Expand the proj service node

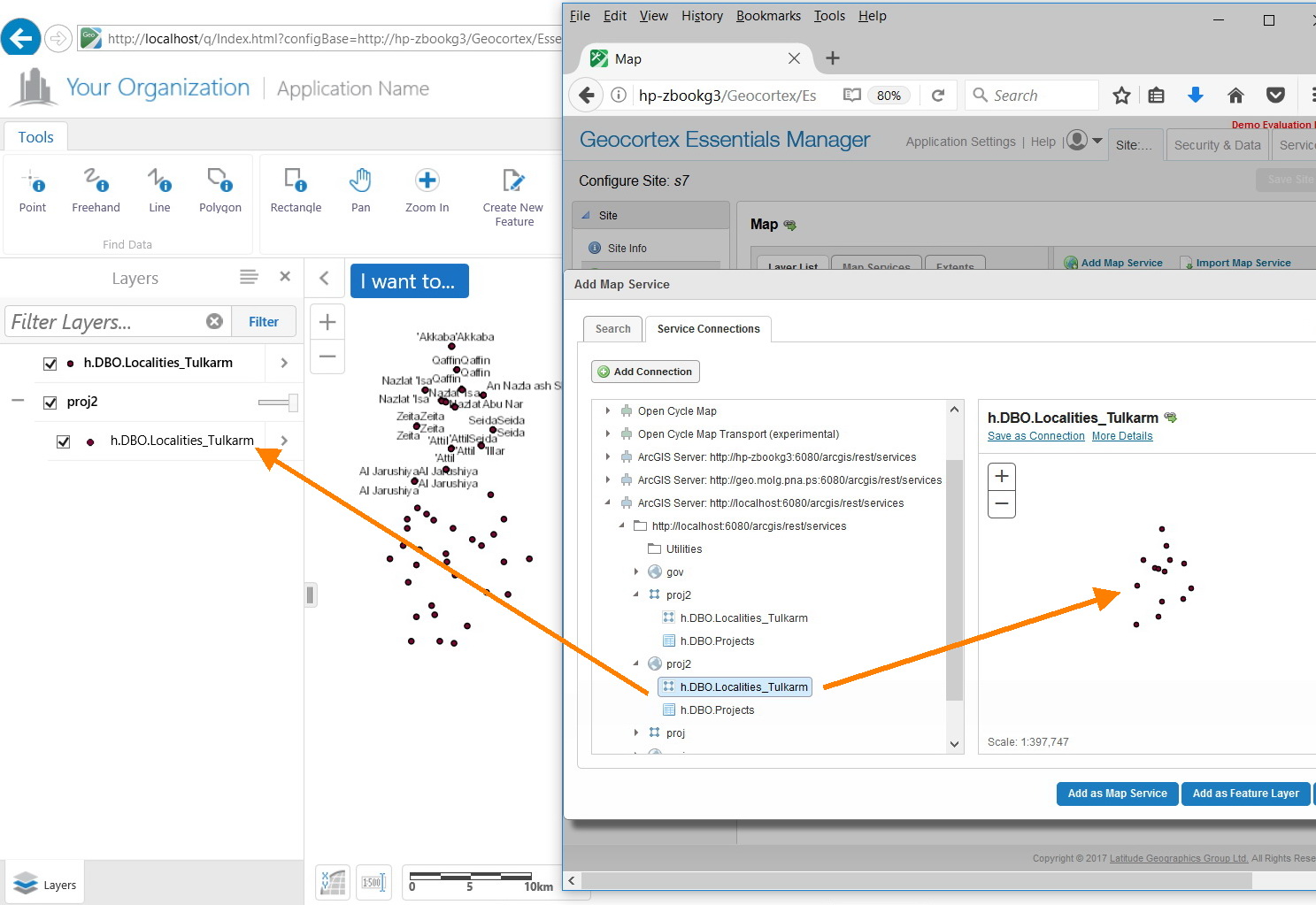click(x=635, y=732)
